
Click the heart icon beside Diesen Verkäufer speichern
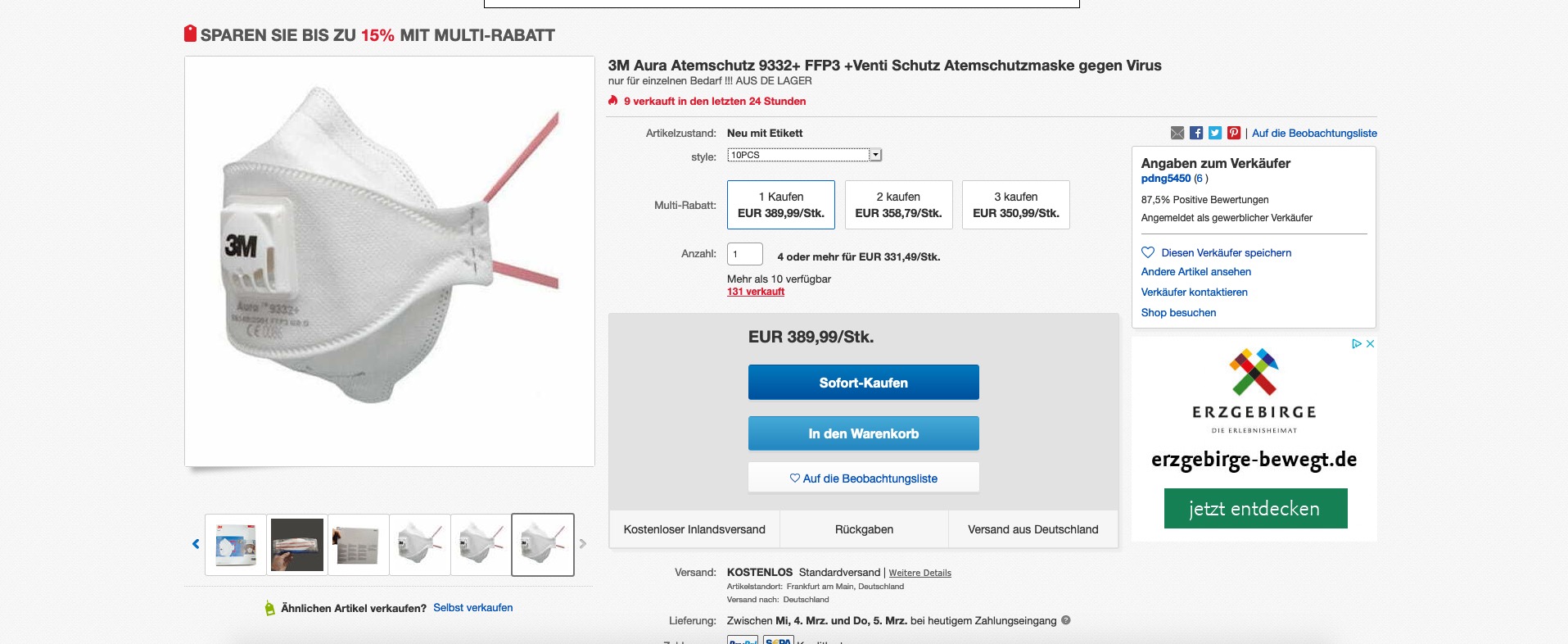tap(1148, 252)
